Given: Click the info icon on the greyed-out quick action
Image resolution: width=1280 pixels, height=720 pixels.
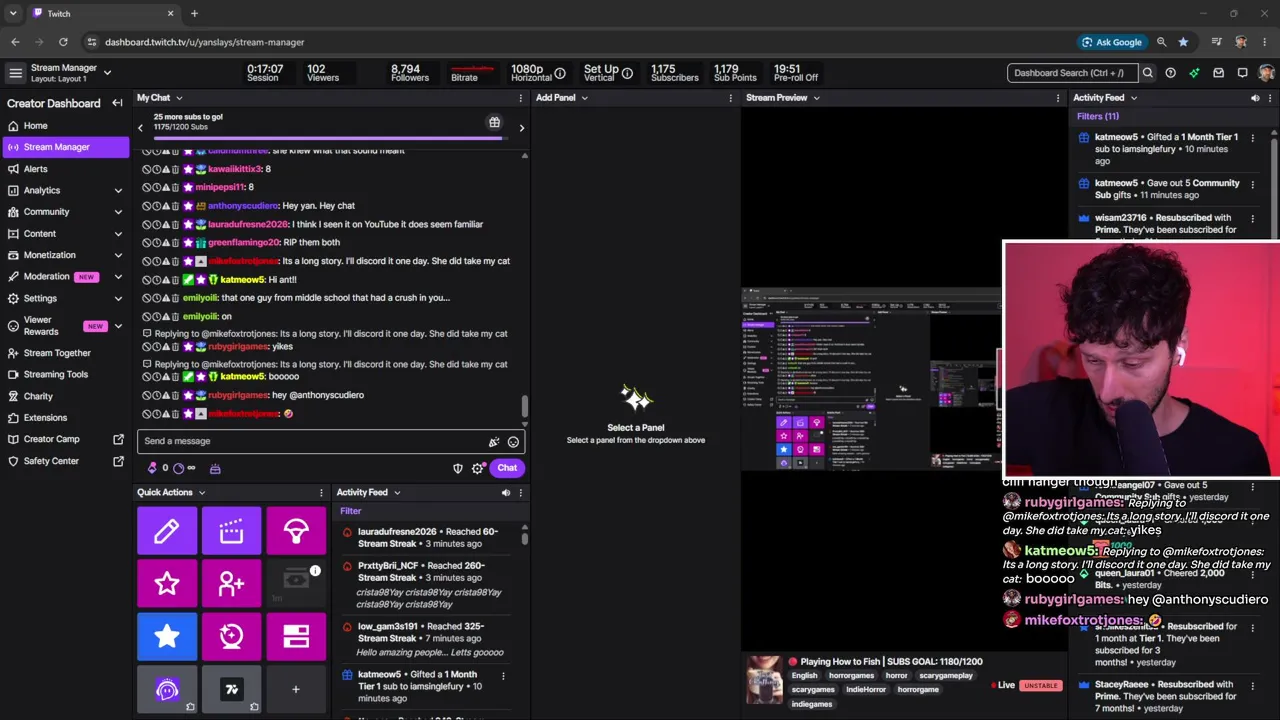Looking at the screenshot, I should [x=315, y=570].
